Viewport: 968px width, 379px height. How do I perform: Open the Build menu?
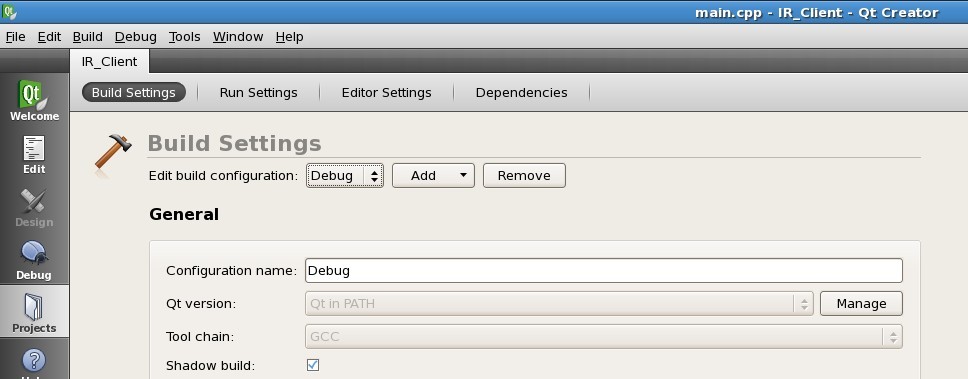88,37
